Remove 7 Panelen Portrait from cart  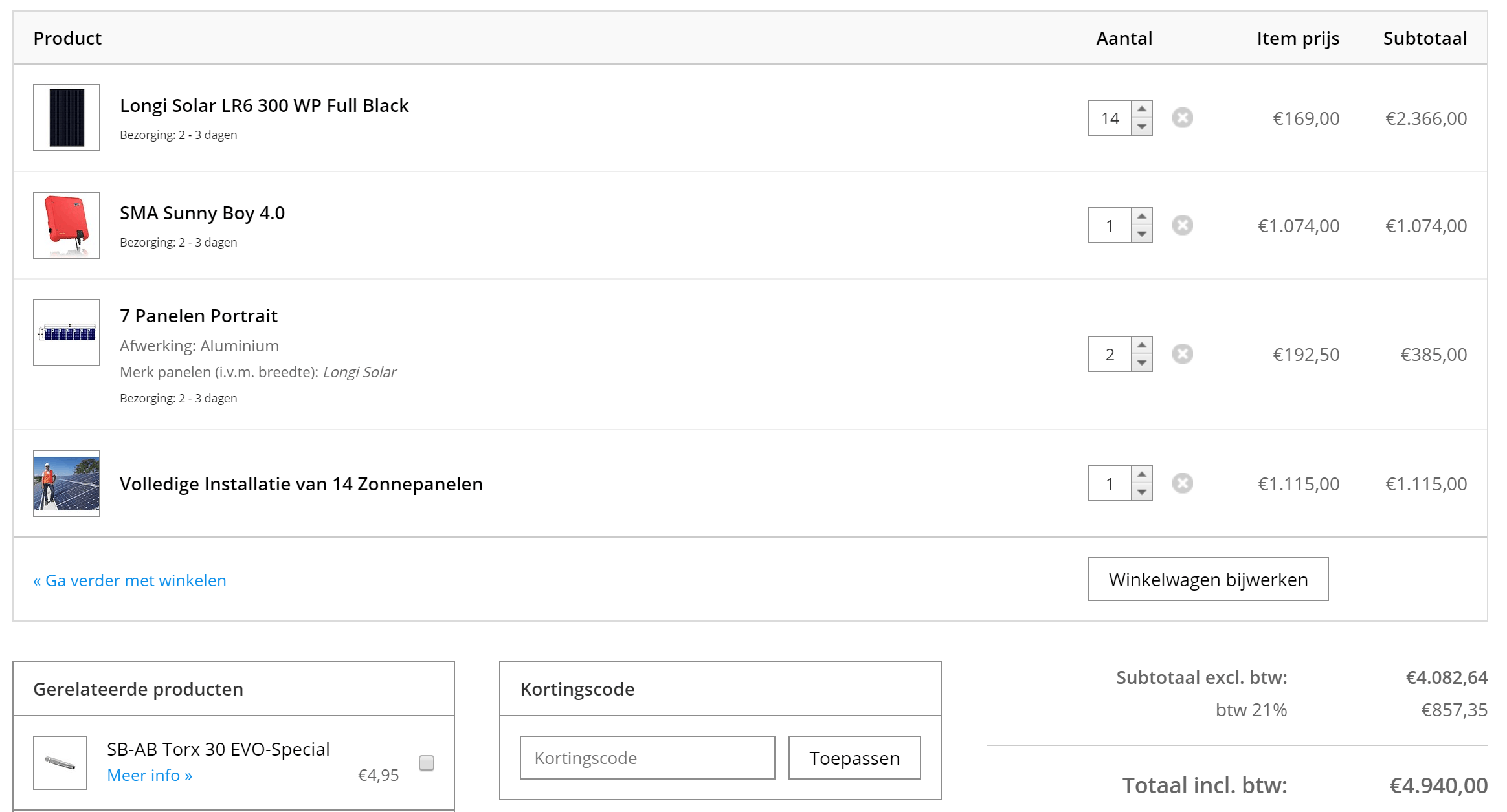[1182, 354]
